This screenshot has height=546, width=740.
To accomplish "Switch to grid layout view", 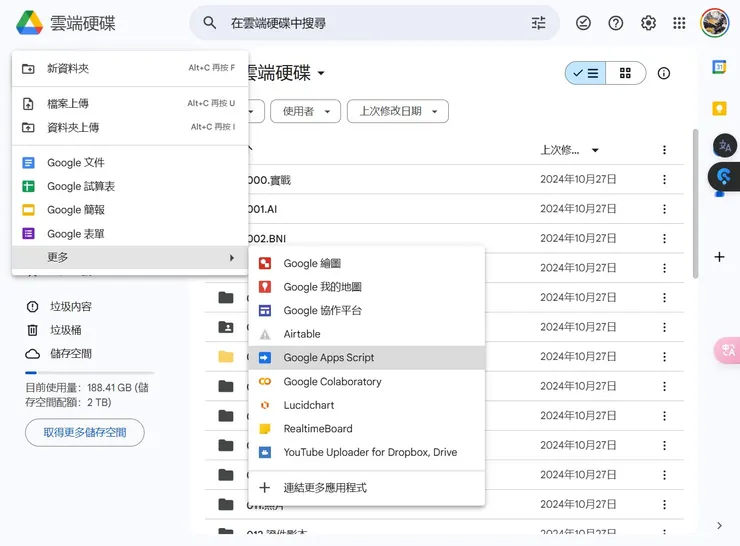I will pyautogui.click(x=625, y=73).
